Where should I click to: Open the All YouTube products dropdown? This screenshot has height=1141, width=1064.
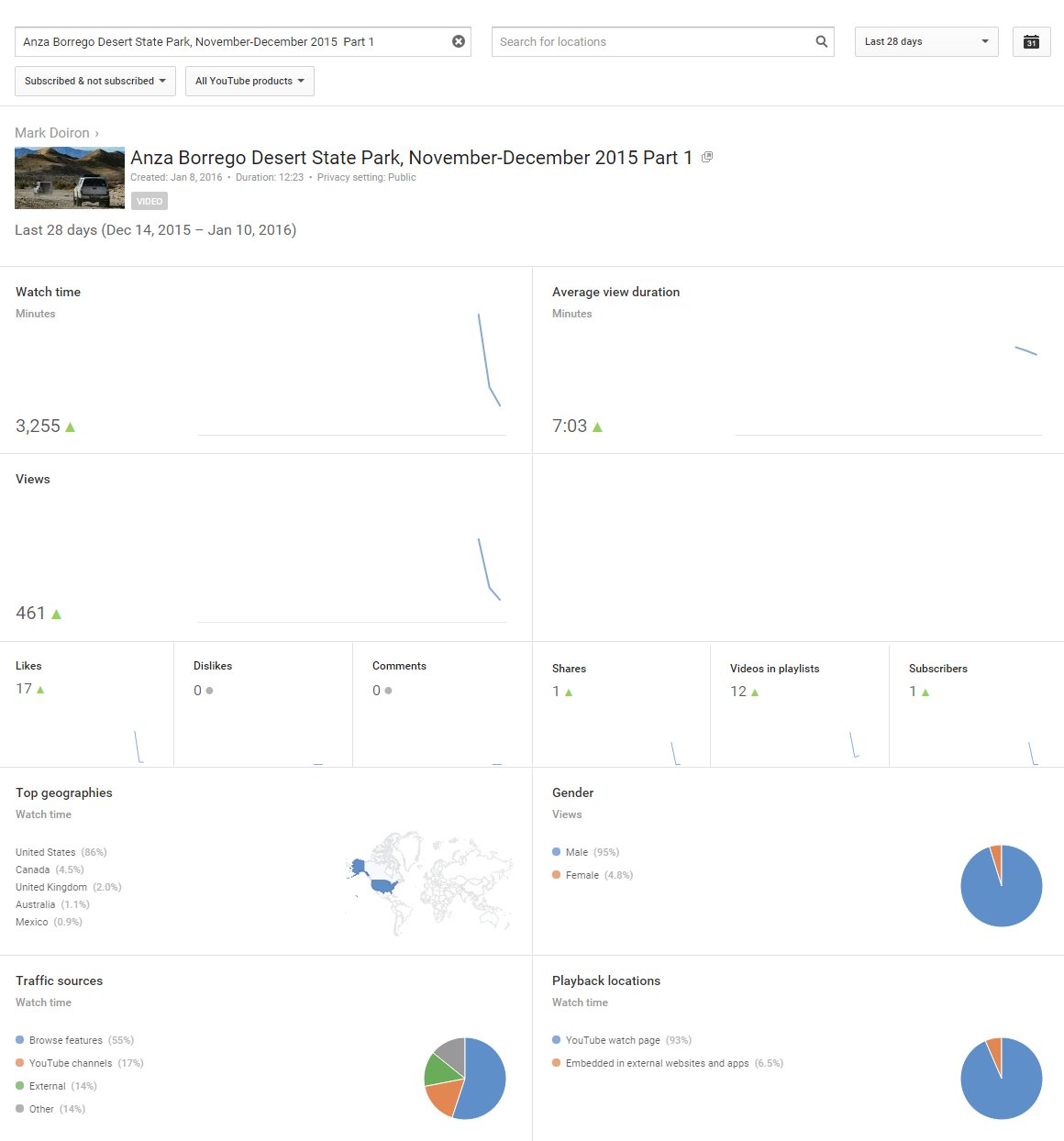click(x=249, y=81)
